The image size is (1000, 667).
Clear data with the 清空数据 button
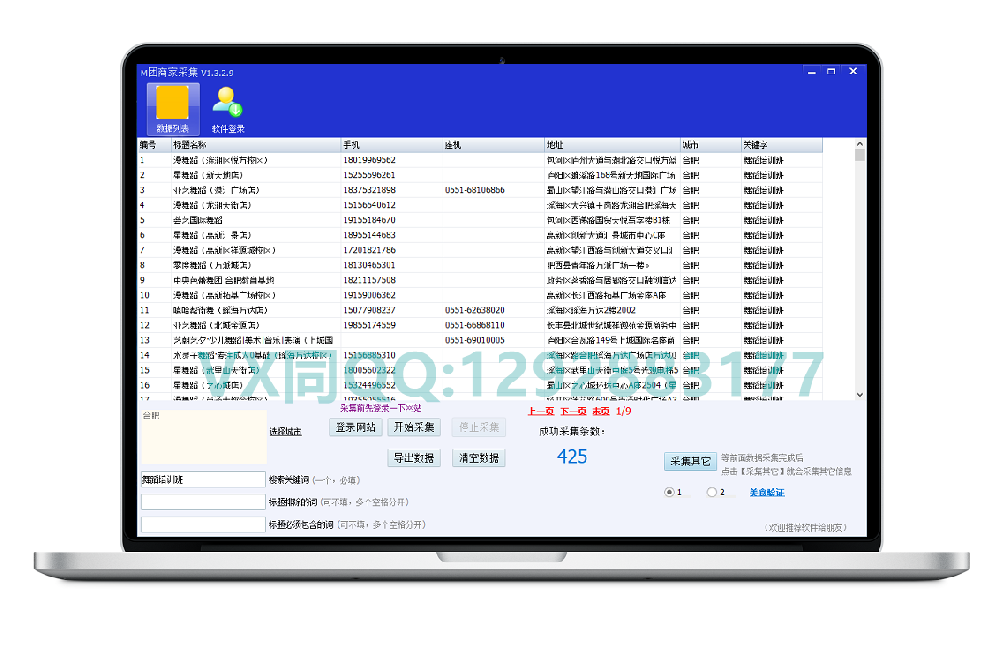[x=479, y=458]
